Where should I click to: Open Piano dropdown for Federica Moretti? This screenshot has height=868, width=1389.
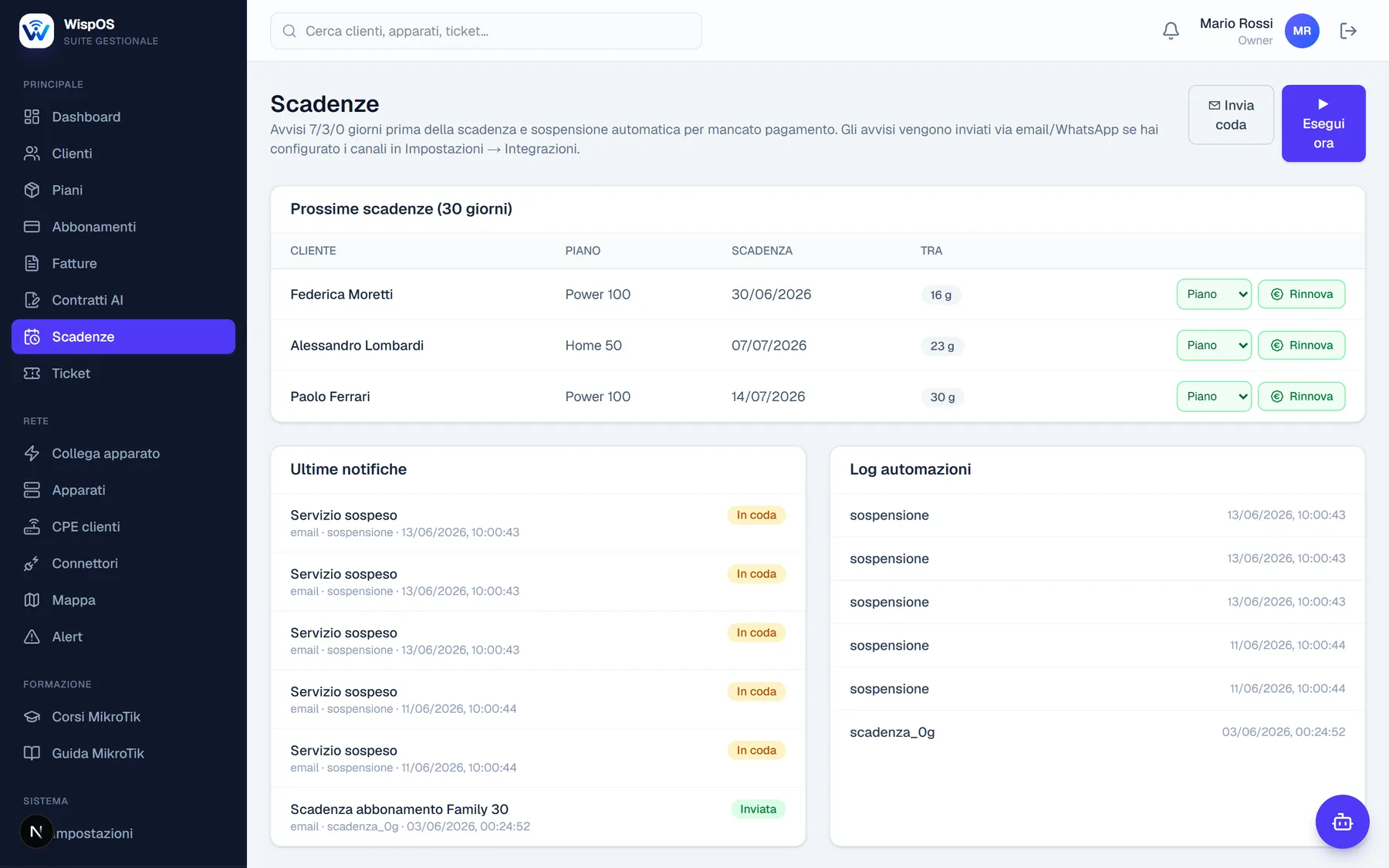click(1214, 294)
